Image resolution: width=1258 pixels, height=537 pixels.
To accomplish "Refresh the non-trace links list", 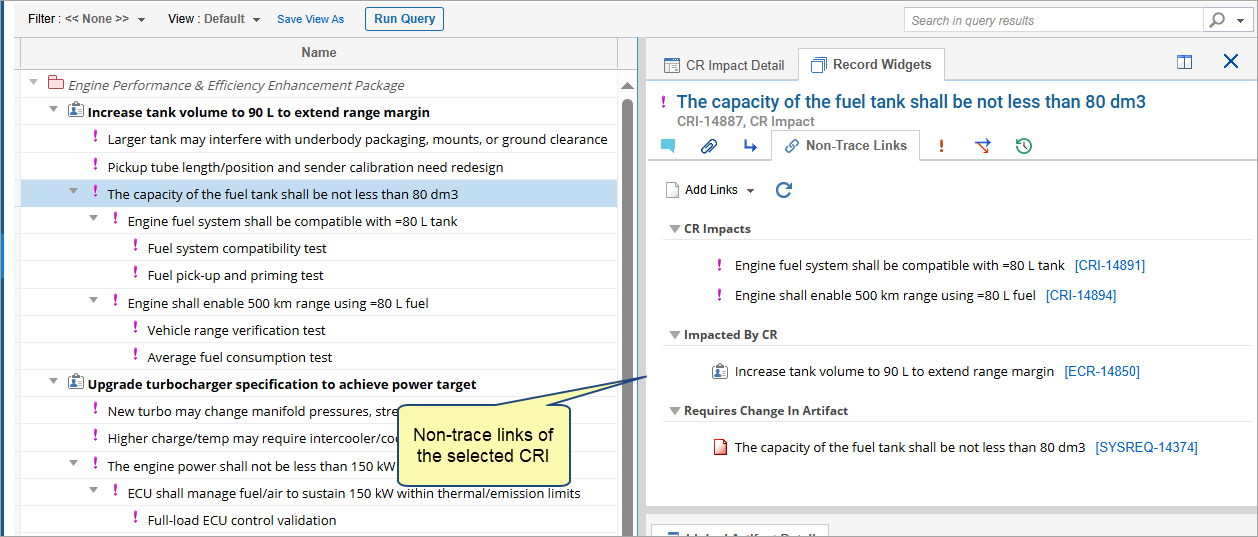I will coord(784,190).
